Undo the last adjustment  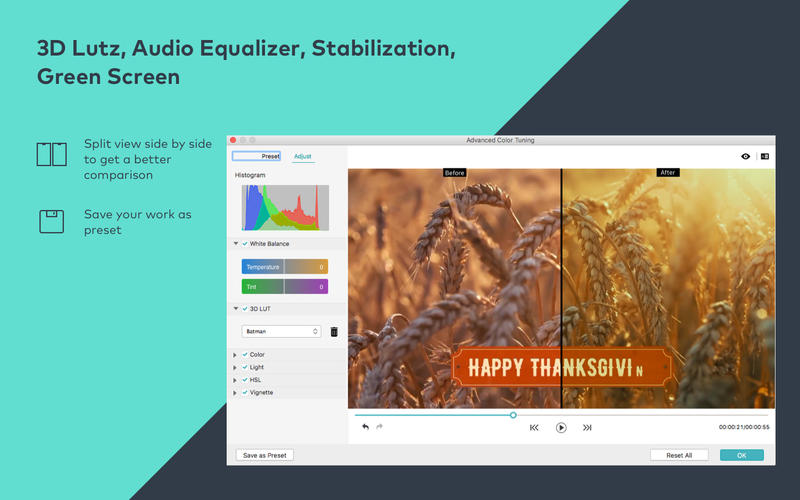pyautogui.click(x=365, y=427)
